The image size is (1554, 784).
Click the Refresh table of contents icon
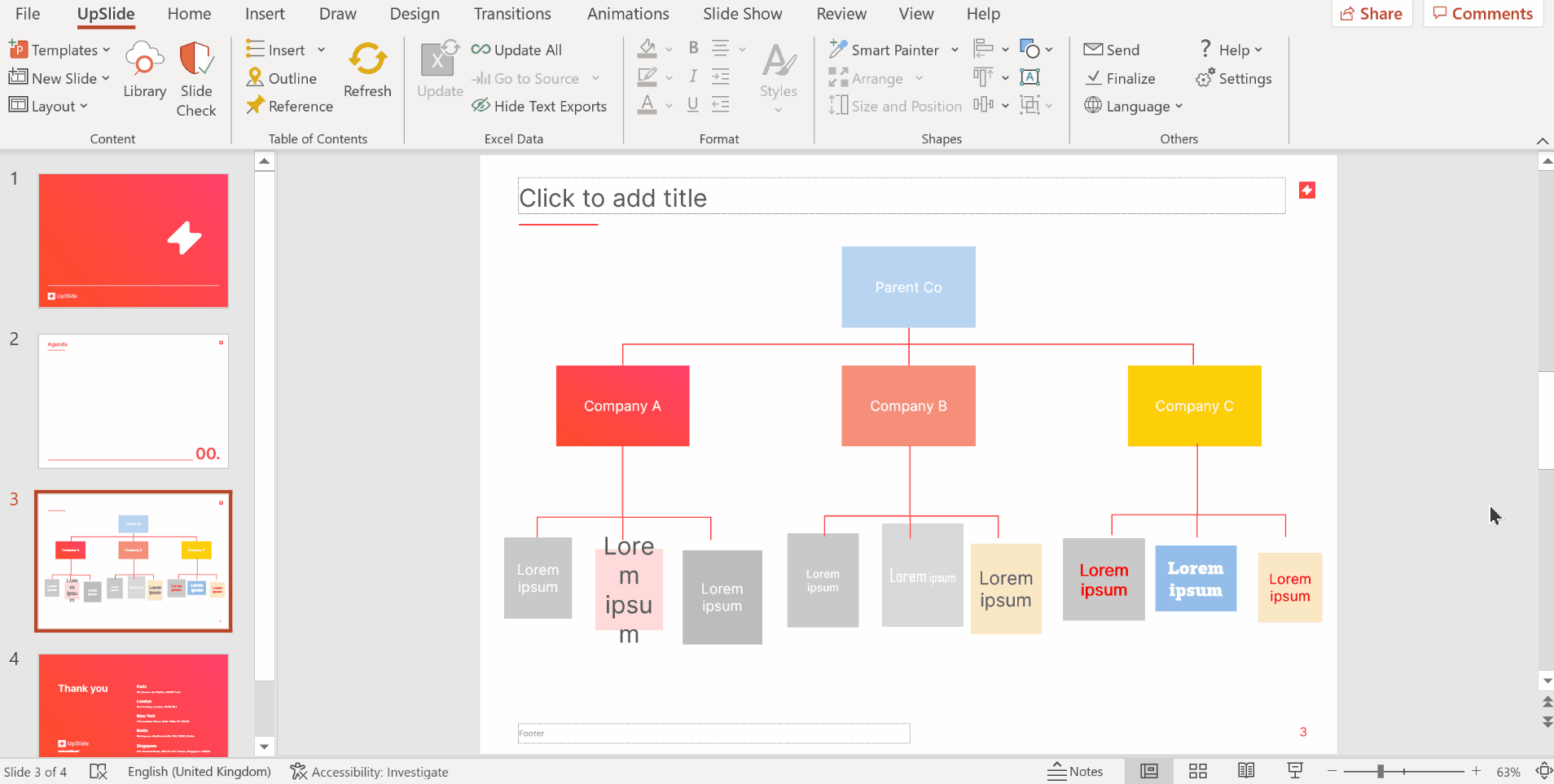(x=367, y=59)
